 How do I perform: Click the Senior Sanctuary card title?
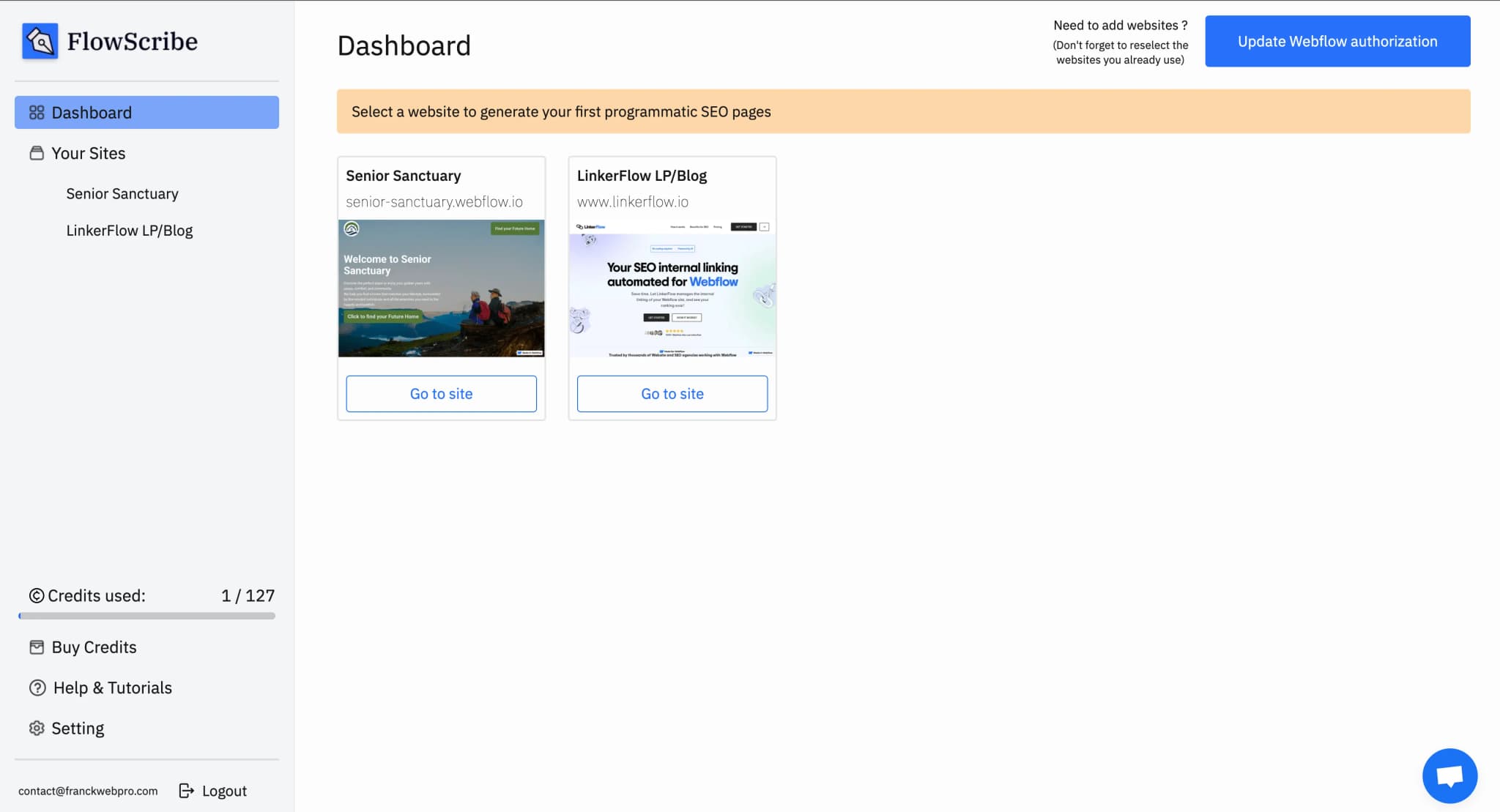pyautogui.click(x=404, y=176)
